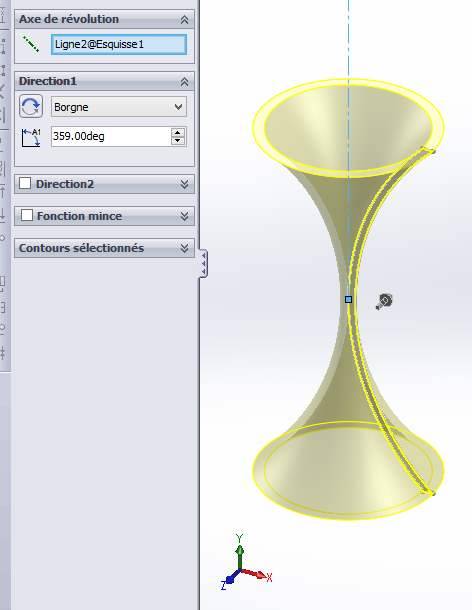Expand the Contours sélectionnés section

click(x=184, y=248)
